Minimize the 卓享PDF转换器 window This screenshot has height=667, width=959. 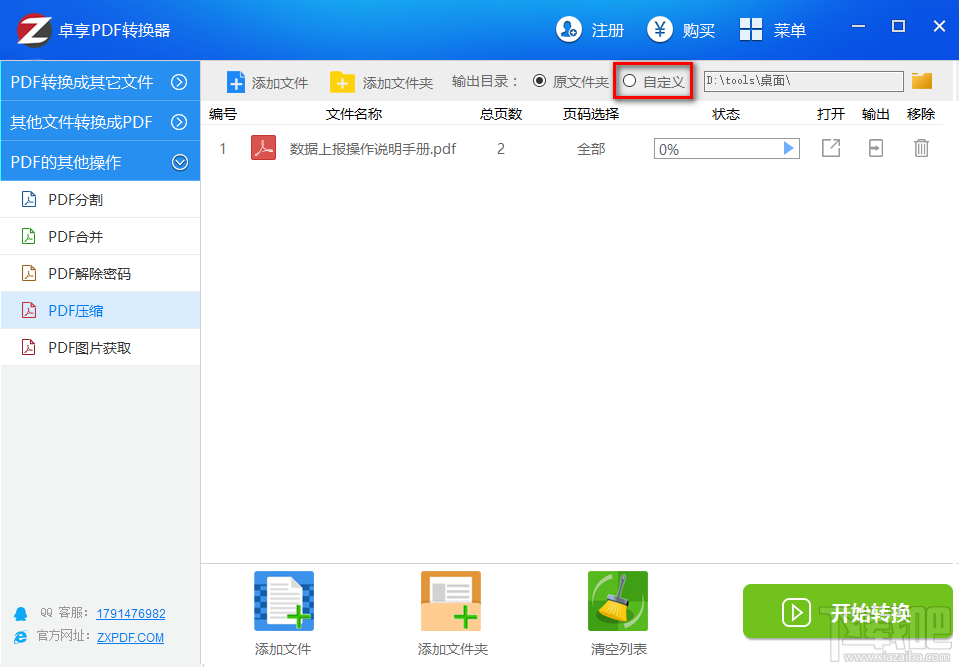pos(858,26)
